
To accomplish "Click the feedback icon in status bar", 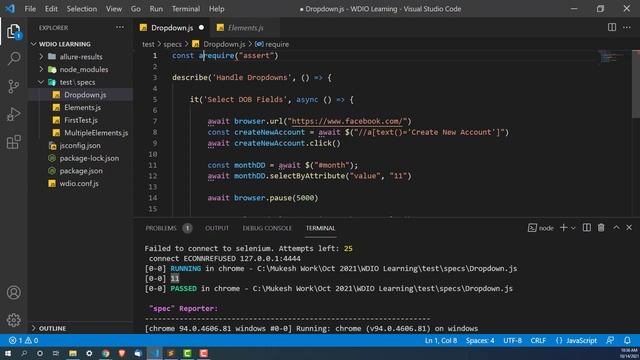I will pyautogui.click(x=610, y=340).
